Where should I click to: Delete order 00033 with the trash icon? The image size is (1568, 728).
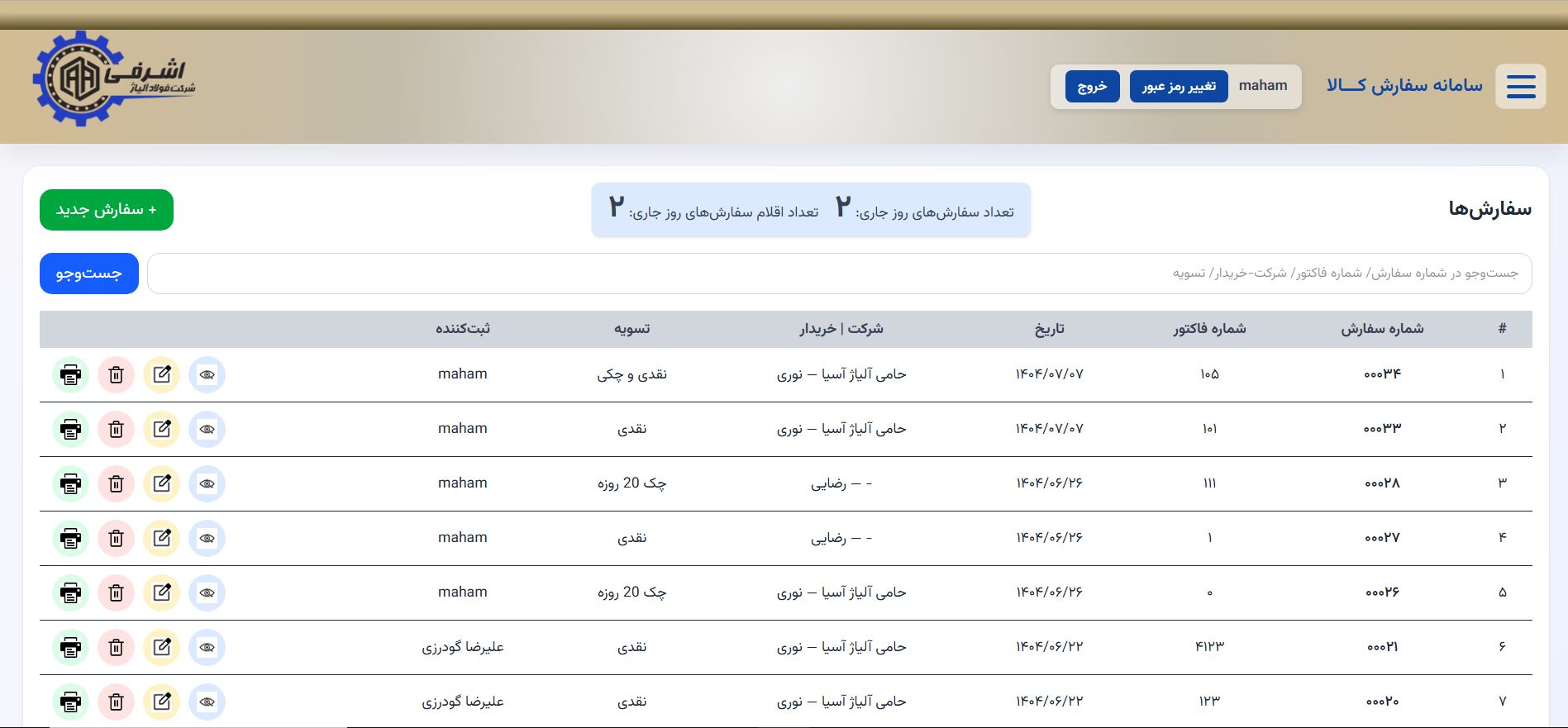click(x=117, y=429)
